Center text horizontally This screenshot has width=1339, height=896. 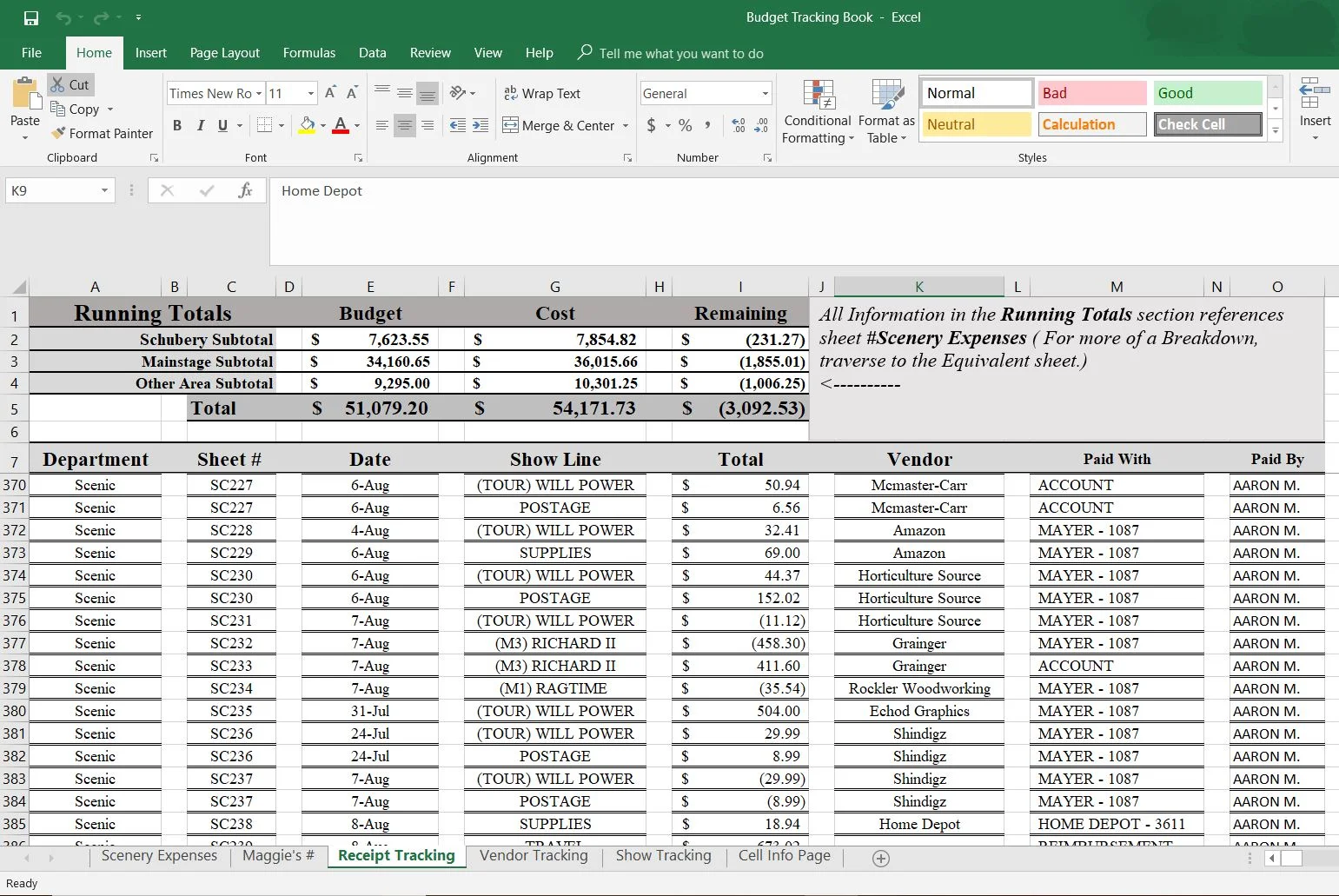[x=404, y=125]
